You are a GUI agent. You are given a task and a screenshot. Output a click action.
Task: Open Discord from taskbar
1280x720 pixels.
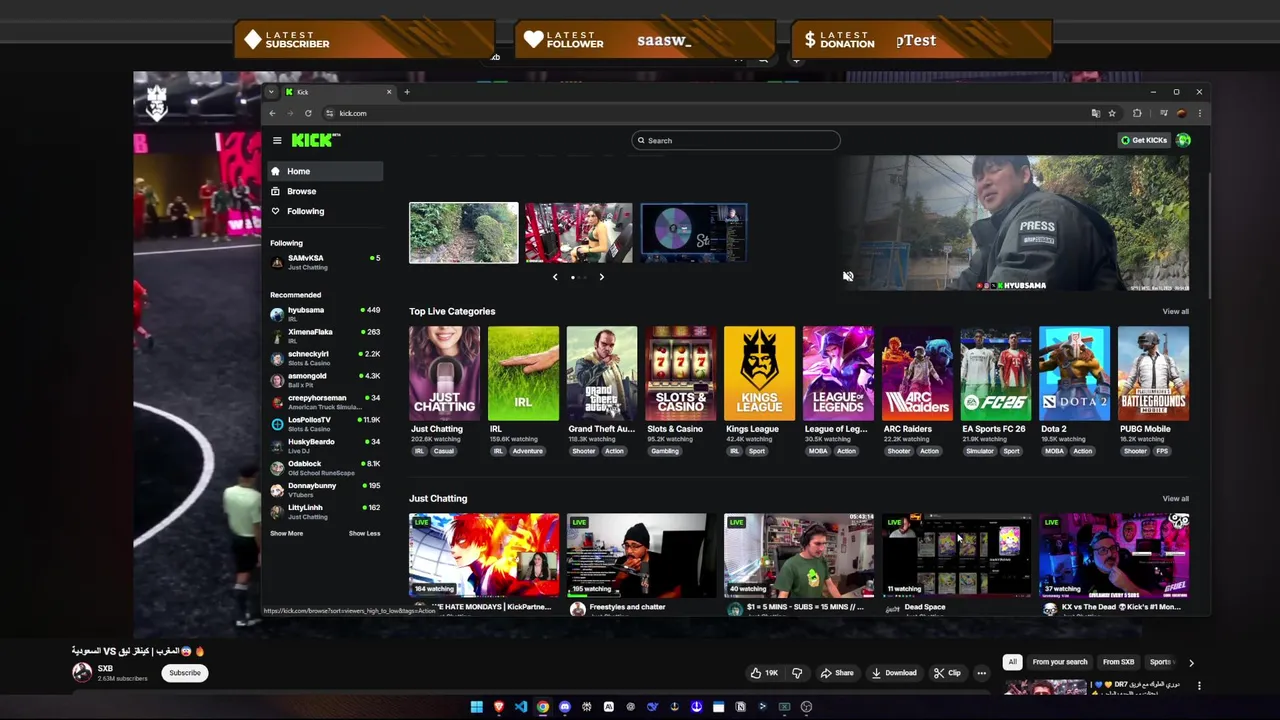tap(565, 707)
